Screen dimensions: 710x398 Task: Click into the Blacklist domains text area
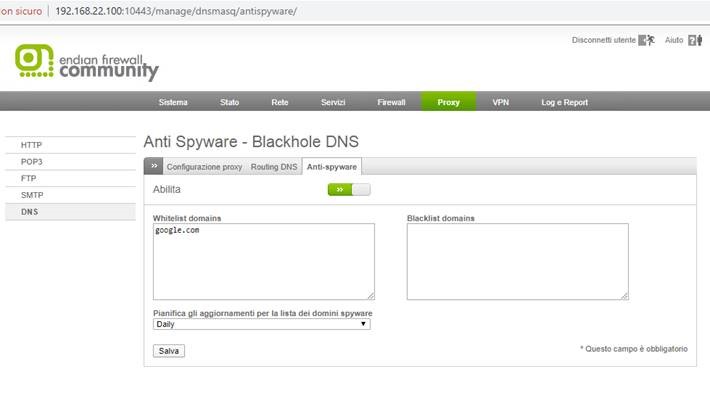click(518, 261)
